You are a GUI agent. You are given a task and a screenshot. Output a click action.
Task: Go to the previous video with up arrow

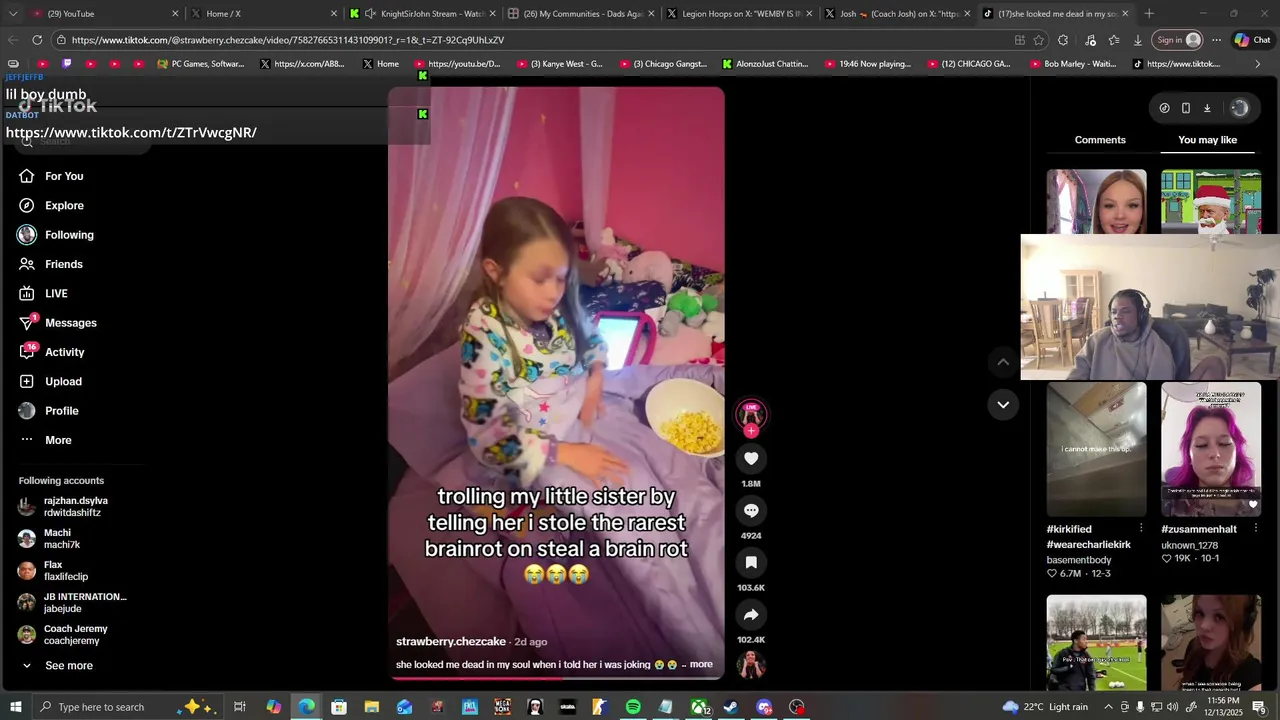point(1003,362)
